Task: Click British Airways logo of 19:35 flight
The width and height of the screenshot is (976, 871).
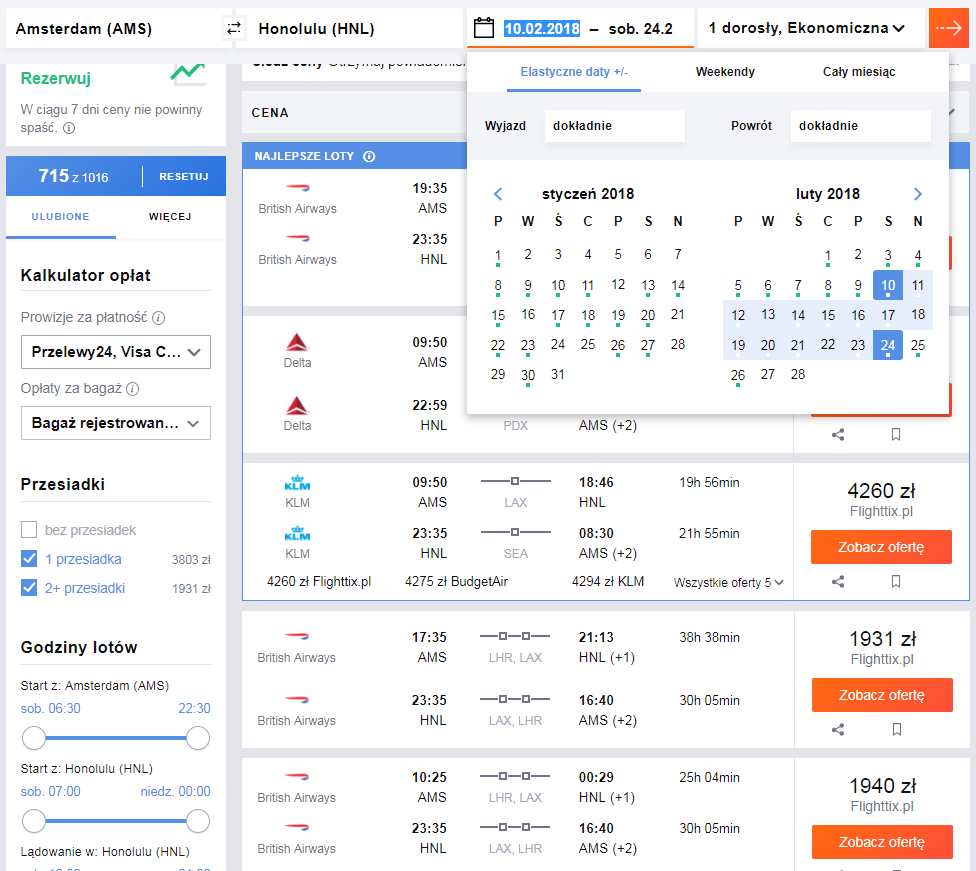Action: [297, 187]
